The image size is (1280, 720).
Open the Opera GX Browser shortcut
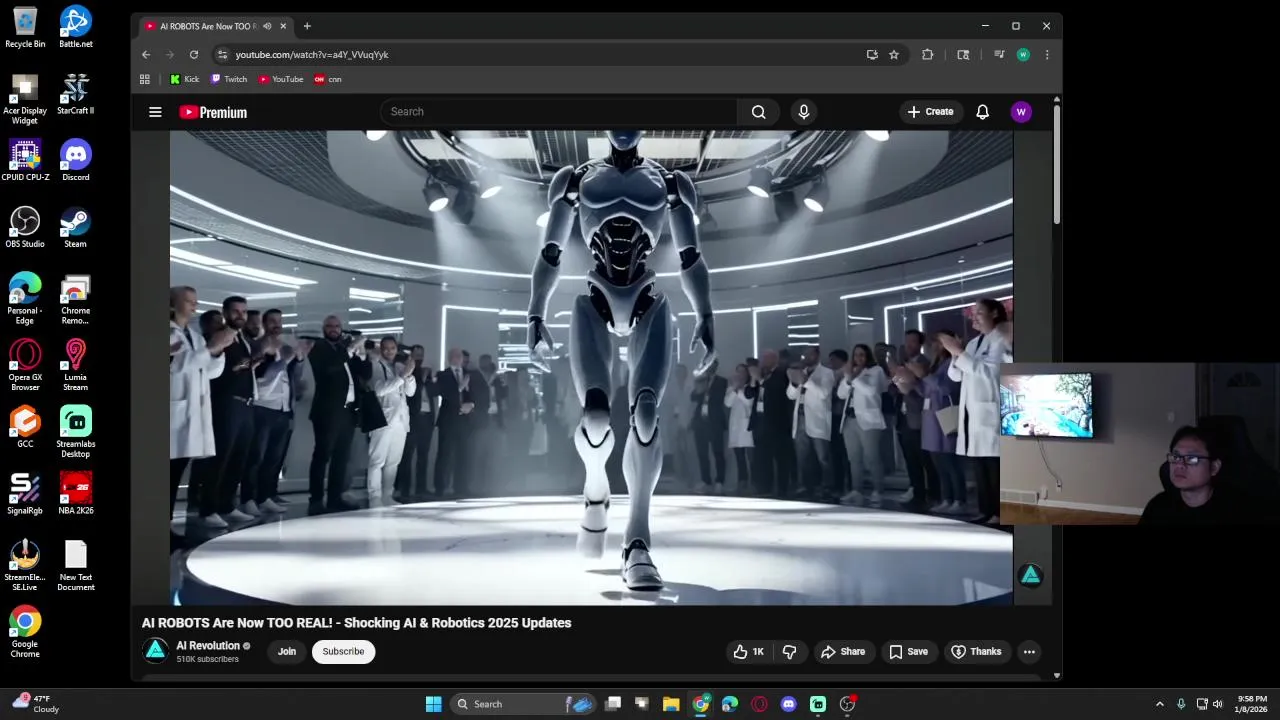point(25,365)
